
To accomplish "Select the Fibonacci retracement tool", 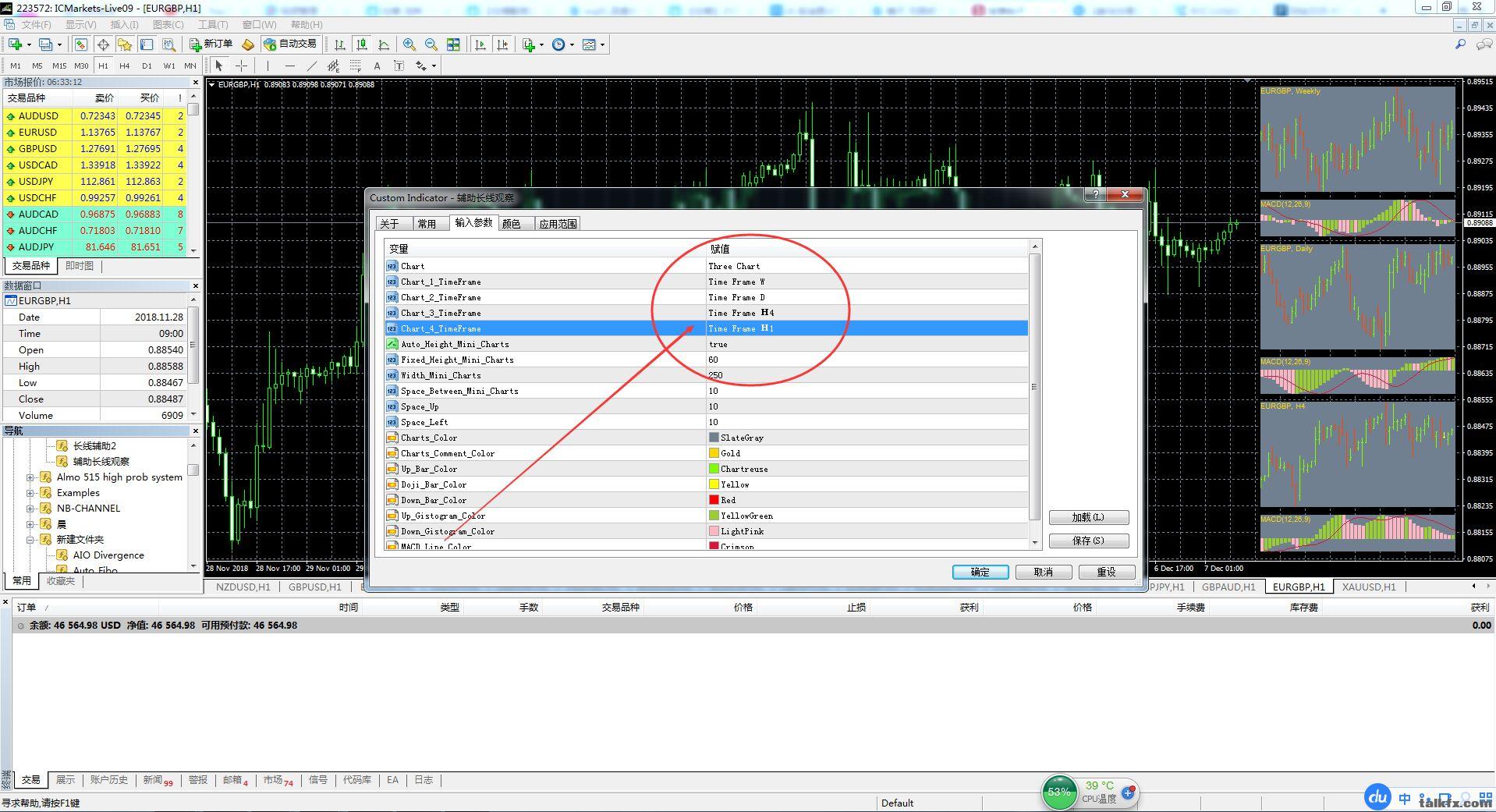I will (x=355, y=66).
